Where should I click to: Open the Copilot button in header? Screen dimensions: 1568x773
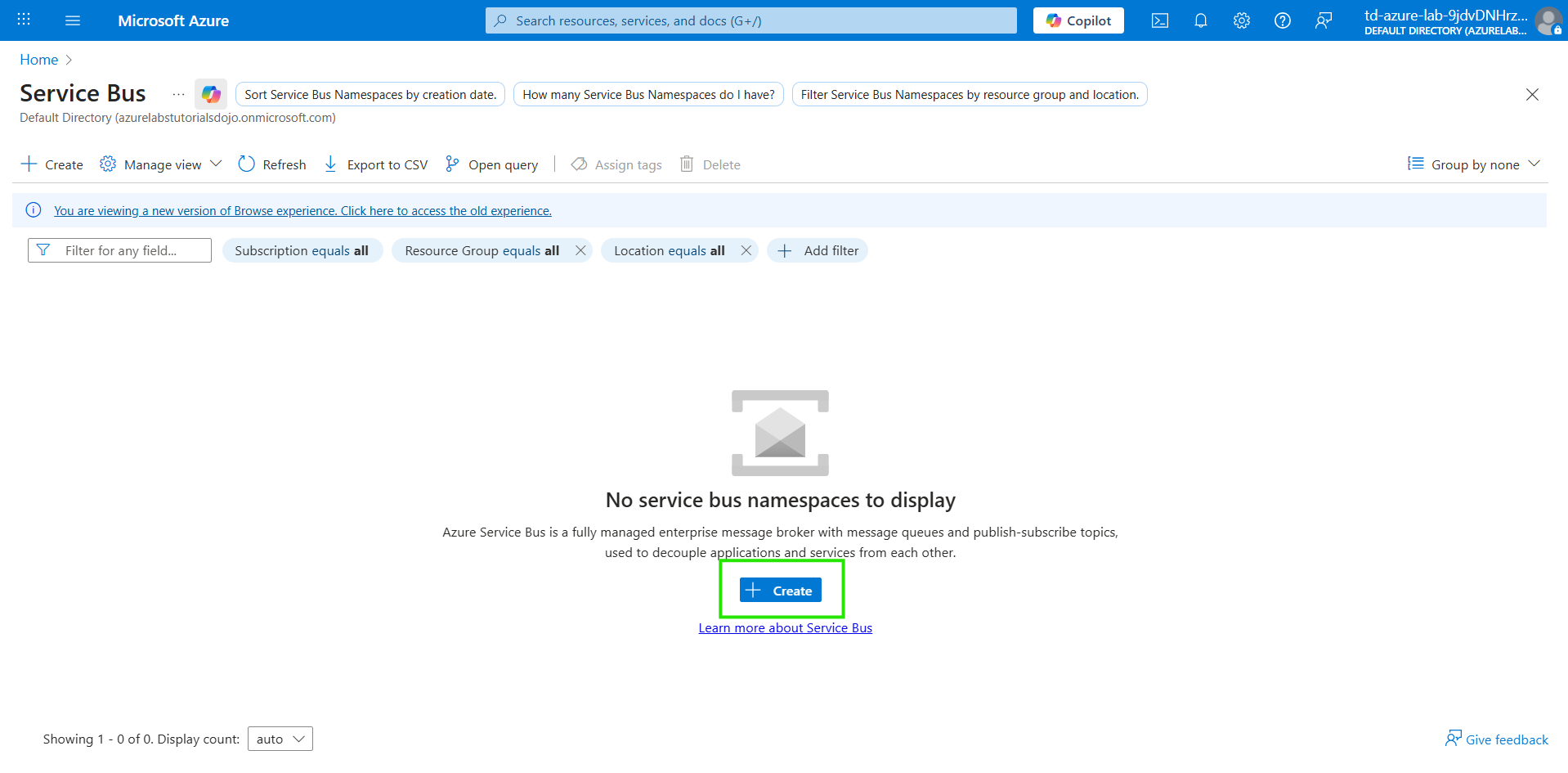tap(1077, 20)
